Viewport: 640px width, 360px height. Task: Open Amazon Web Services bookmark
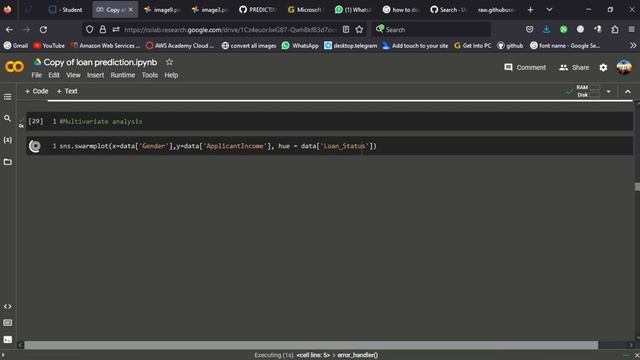pos(105,46)
